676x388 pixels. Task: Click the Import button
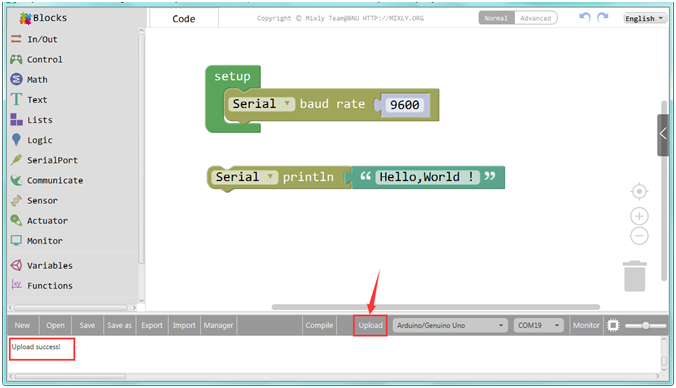[184, 325]
